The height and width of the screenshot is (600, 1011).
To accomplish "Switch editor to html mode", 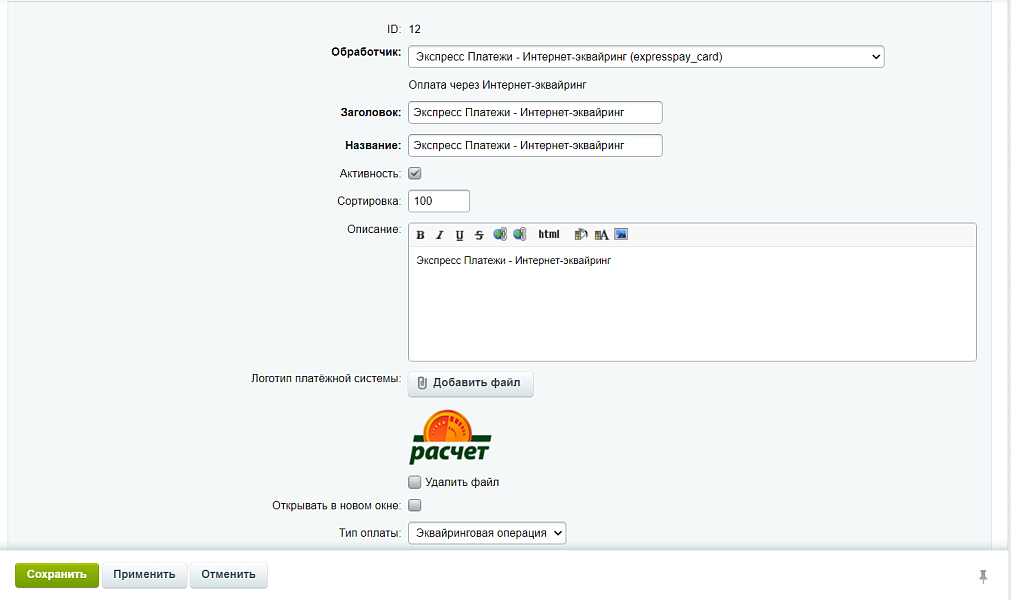I will tap(549, 235).
